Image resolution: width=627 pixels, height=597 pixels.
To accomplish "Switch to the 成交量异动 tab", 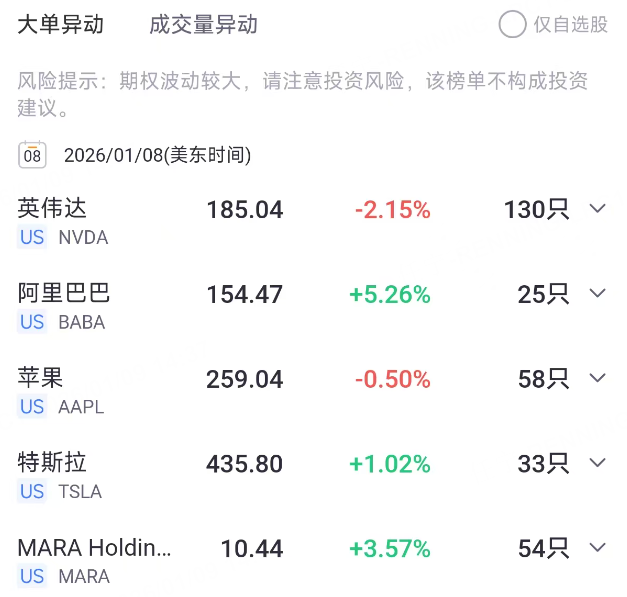I will point(203,25).
